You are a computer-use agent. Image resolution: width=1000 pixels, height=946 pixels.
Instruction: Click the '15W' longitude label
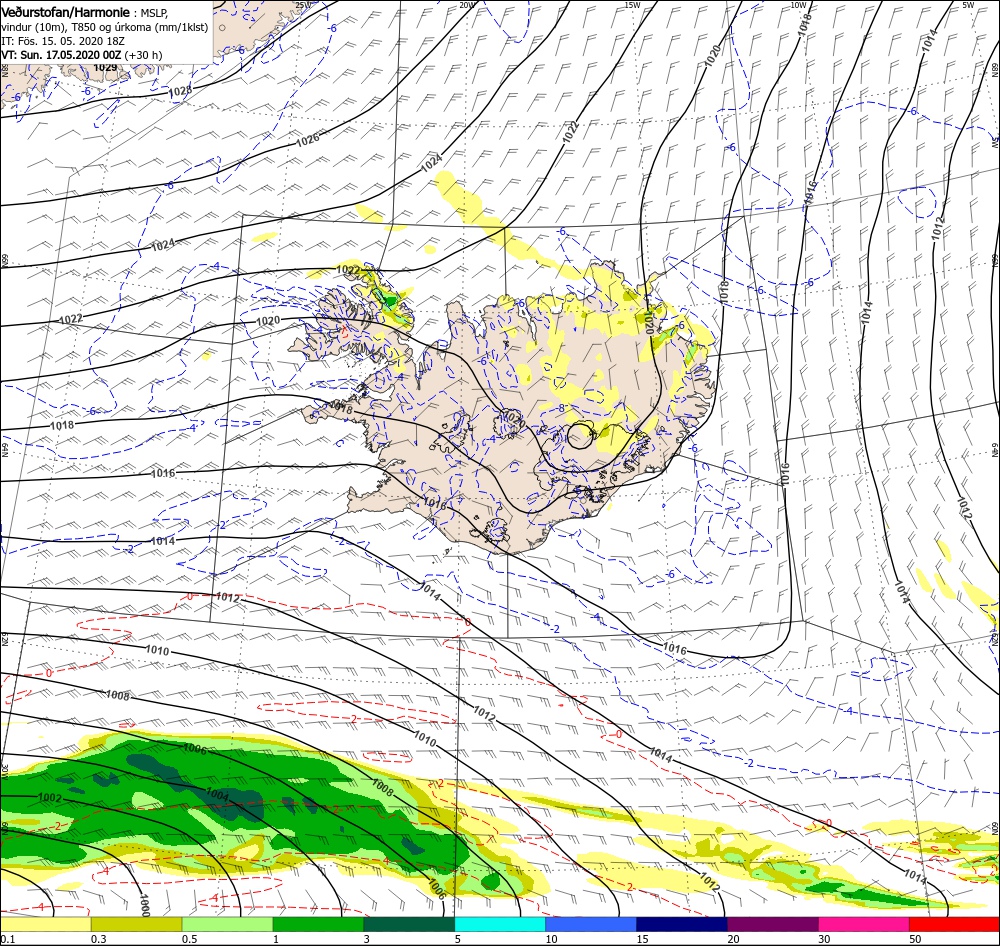pos(632,5)
